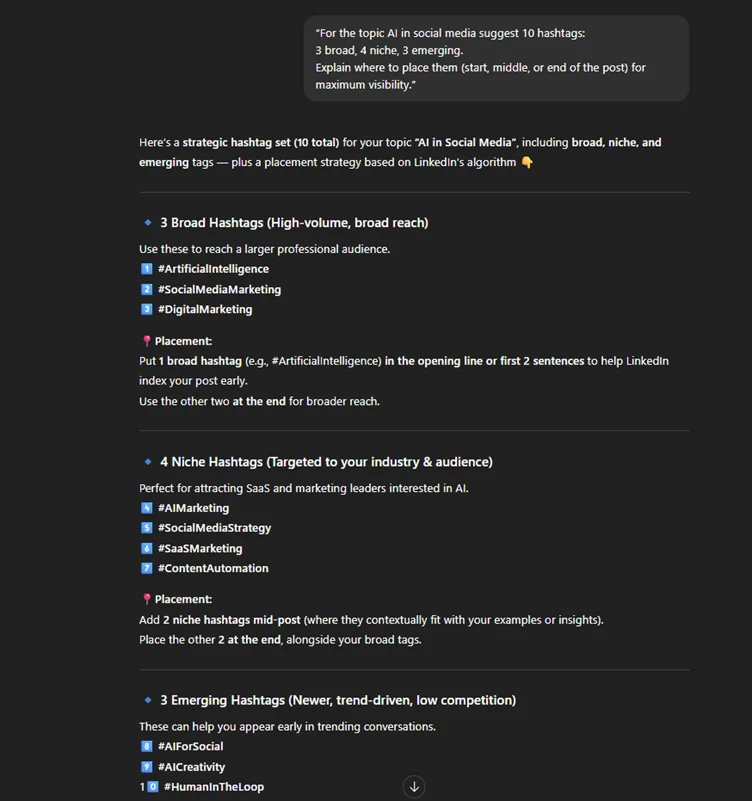Select the user prompt message bubble
752x801 pixels.
coord(496,58)
